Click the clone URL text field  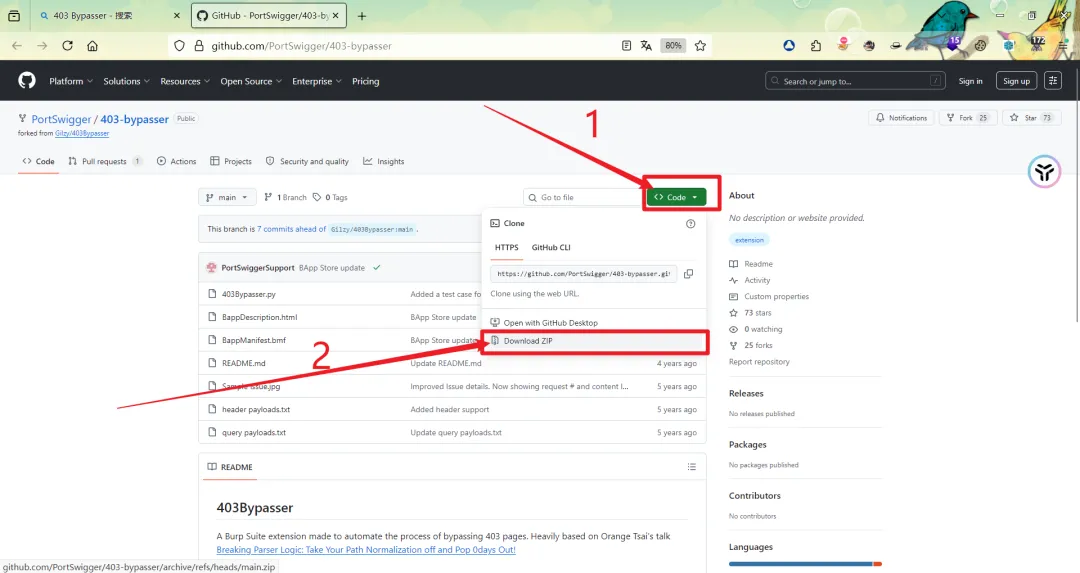583,273
